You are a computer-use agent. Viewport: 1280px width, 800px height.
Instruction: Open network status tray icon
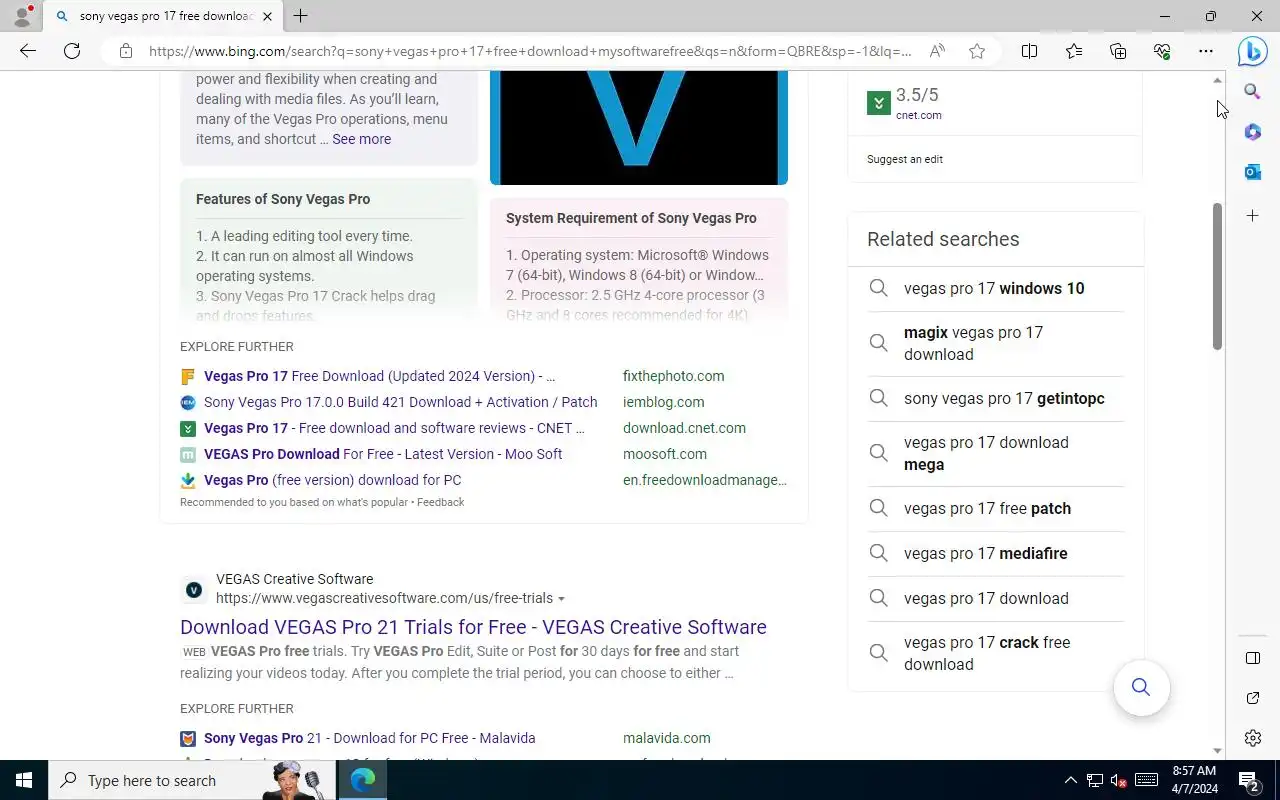(x=1095, y=780)
